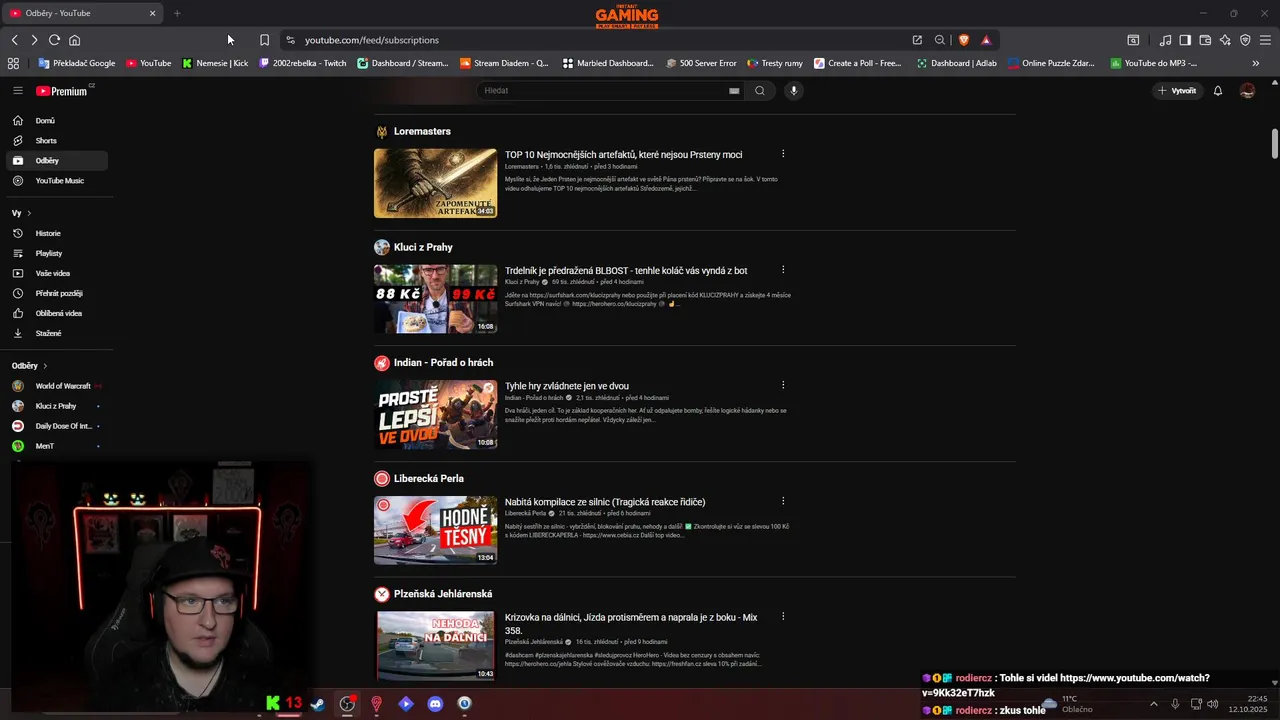Show more bookmarks with double chevron
Screen dimensions: 1280x720
pos(1256,63)
